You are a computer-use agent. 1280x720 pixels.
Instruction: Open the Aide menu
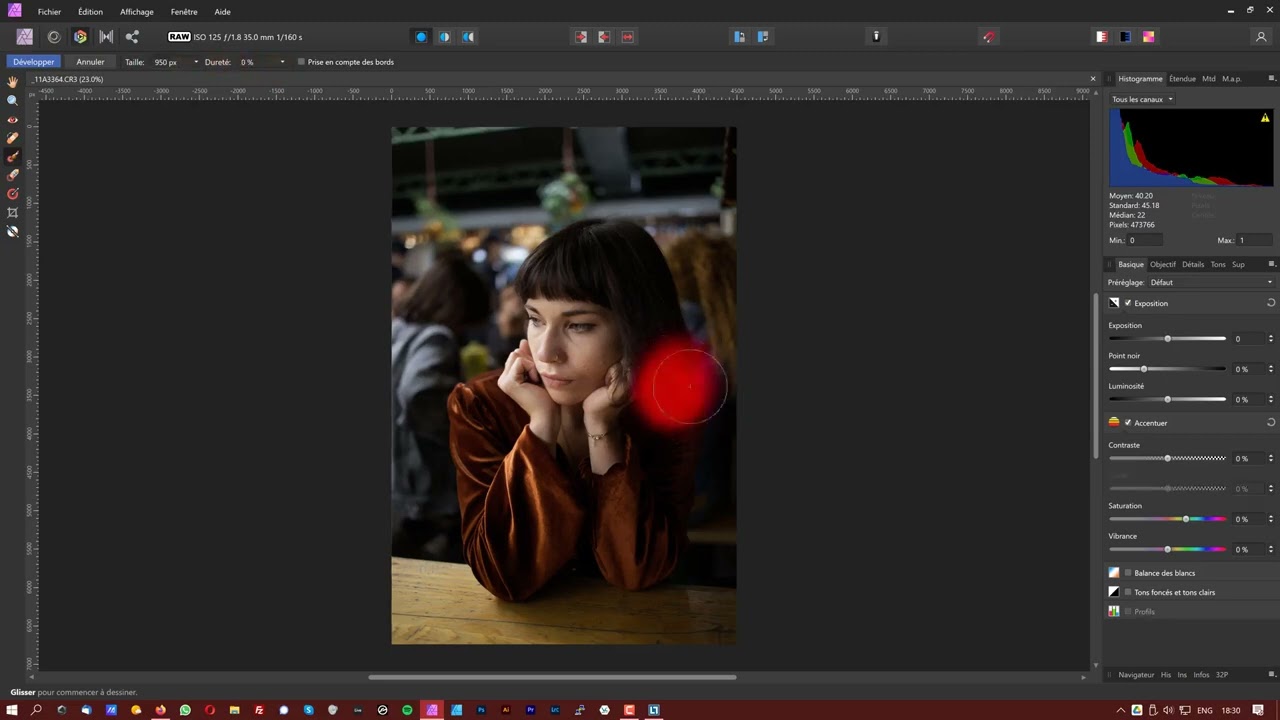click(222, 12)
